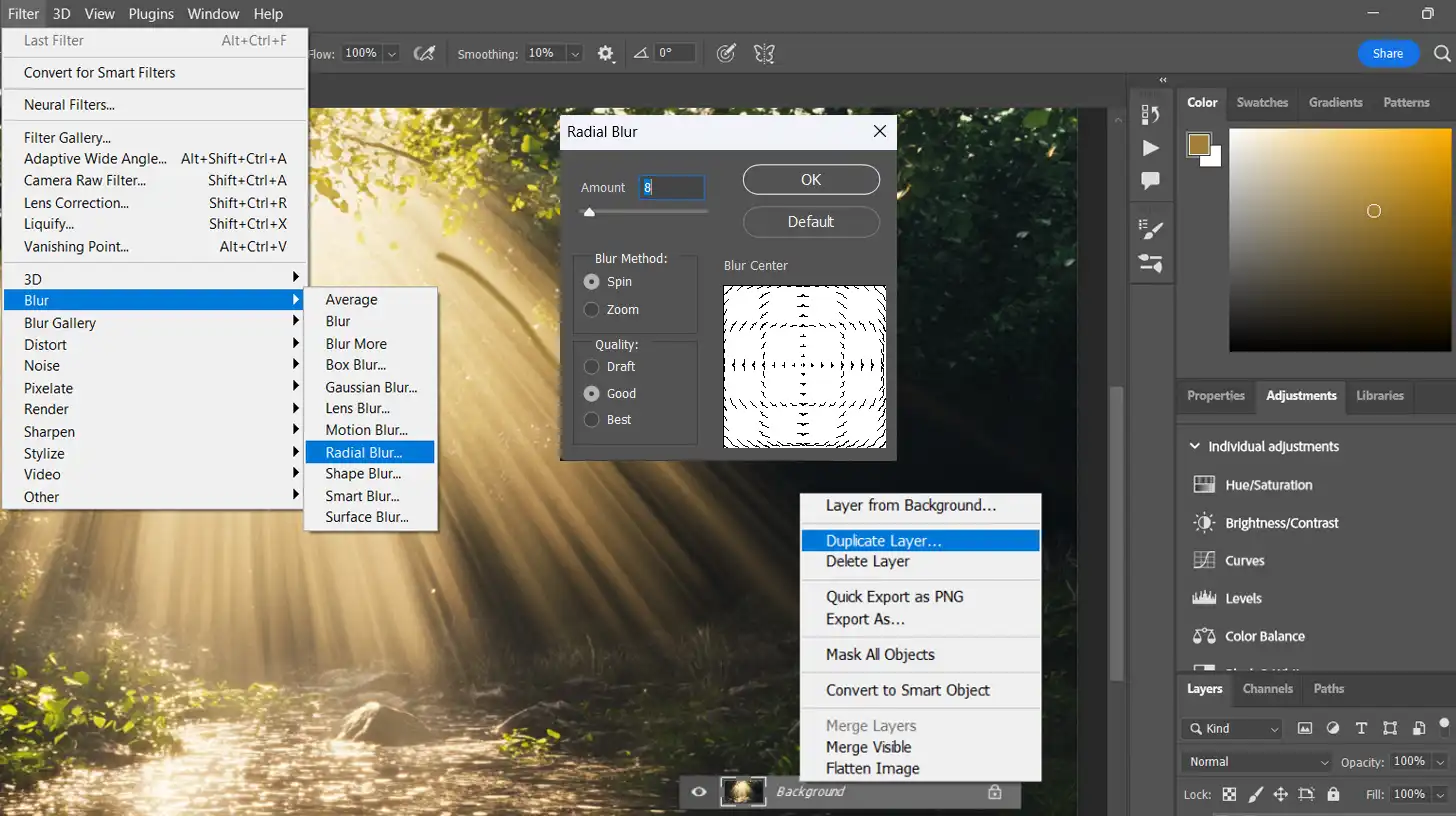Switch to the Channels tab
The height and width of the screenshot is (816, 1456).
pos(1267,689)
